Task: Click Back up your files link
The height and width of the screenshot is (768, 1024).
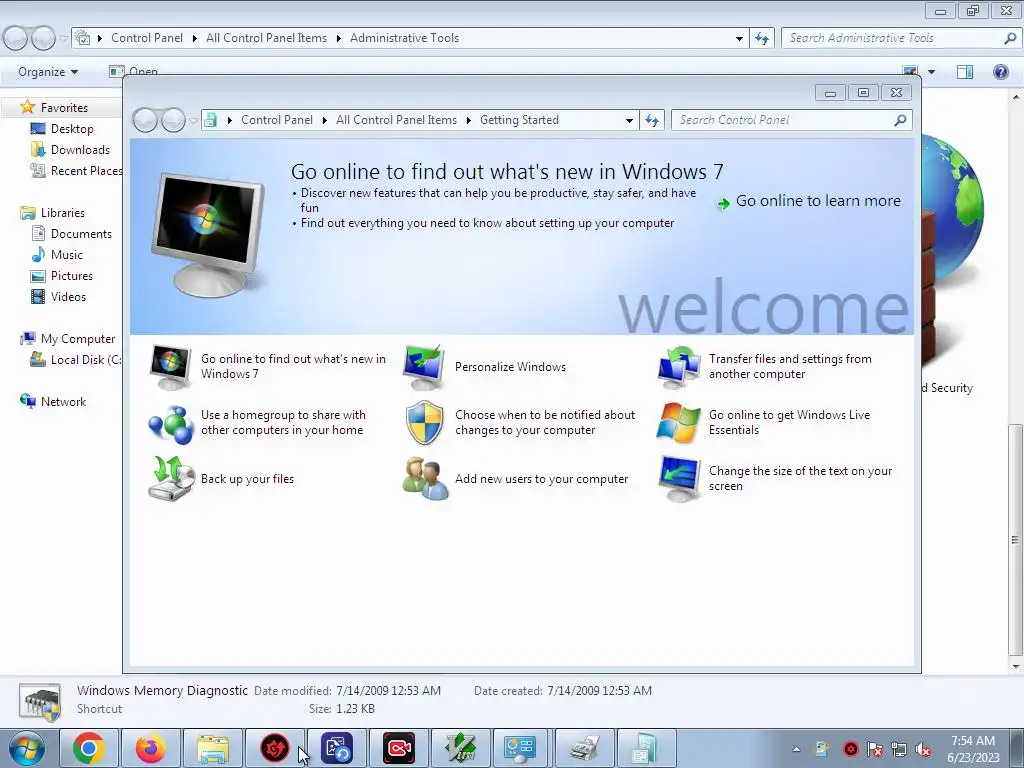Action: point(248,479)
